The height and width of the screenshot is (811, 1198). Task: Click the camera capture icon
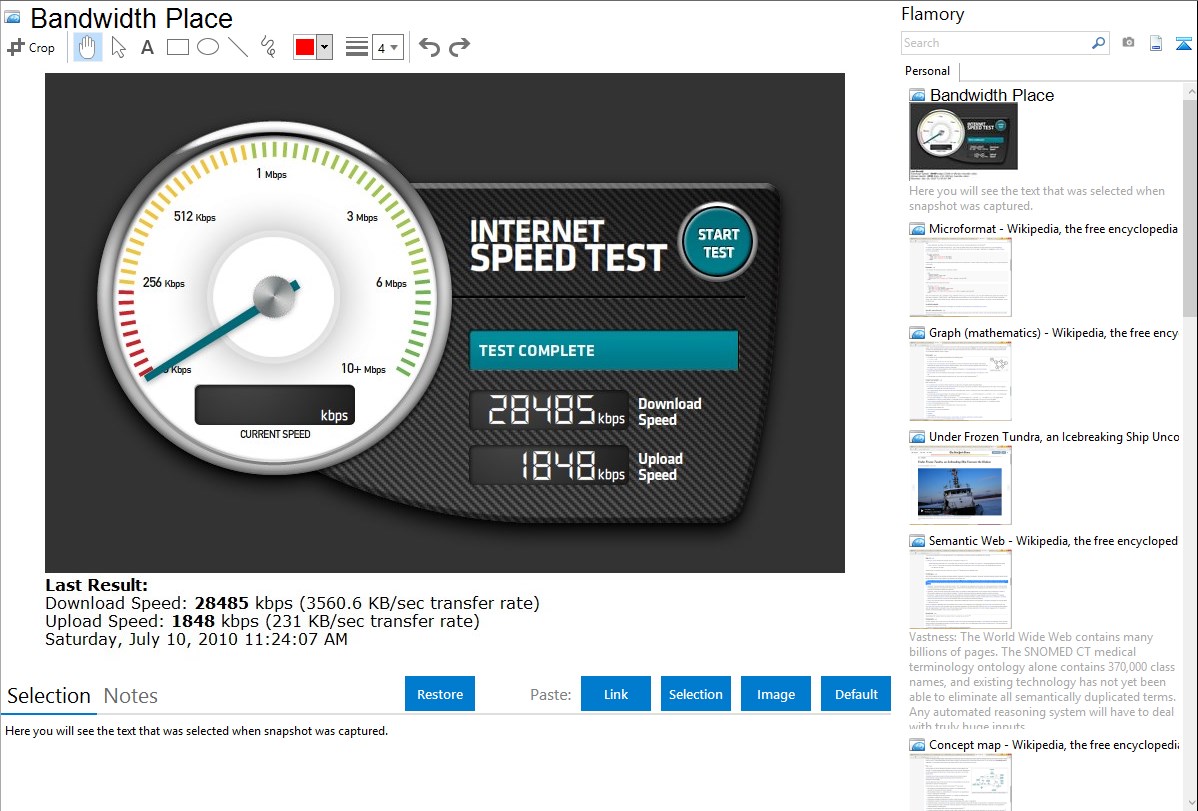(1128, 43)
